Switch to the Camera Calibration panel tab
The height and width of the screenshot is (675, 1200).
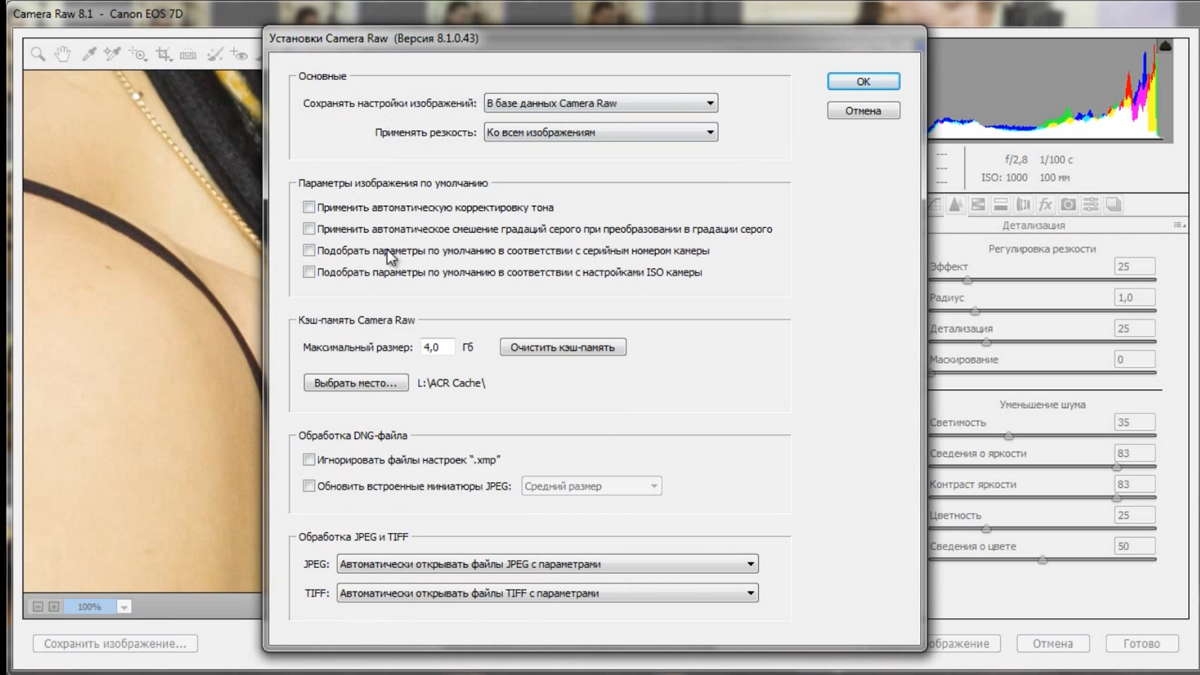(1067, 204)
